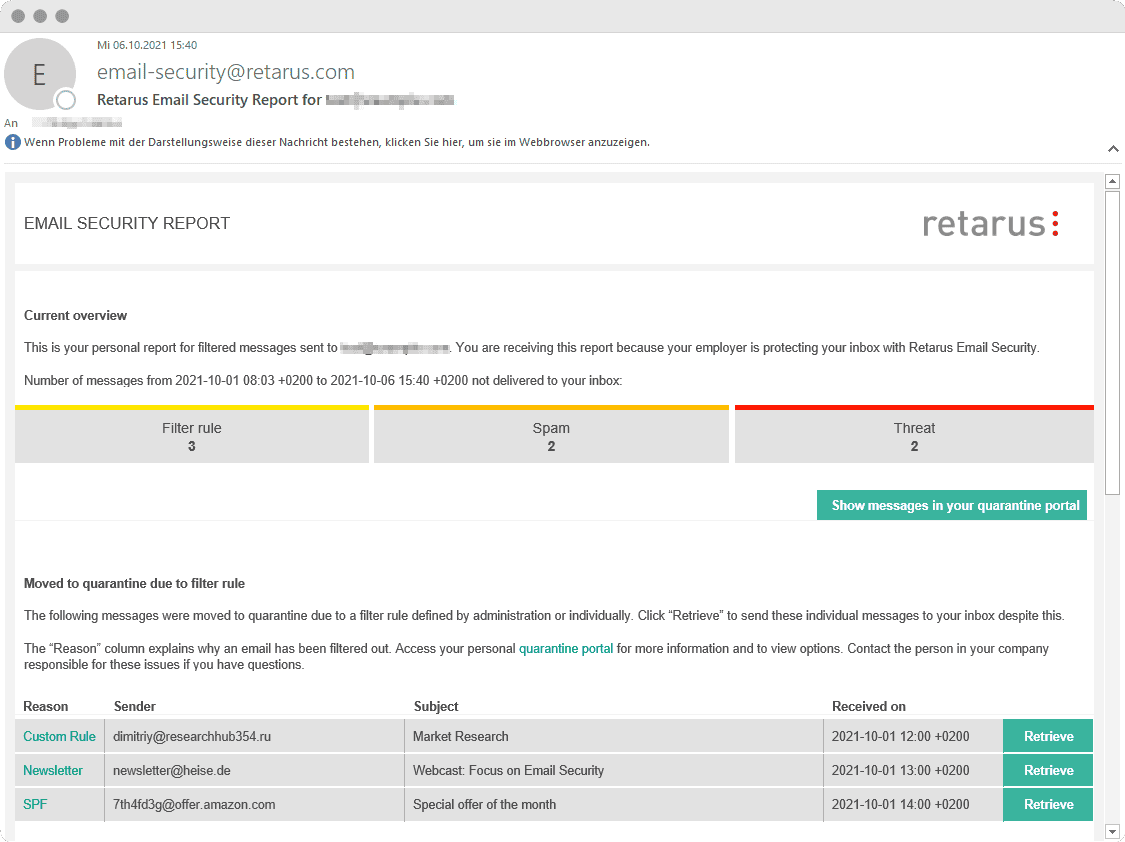
Task: Click sender 7th4fd3g@offer.amazon.com
Action: pos(194,804)
